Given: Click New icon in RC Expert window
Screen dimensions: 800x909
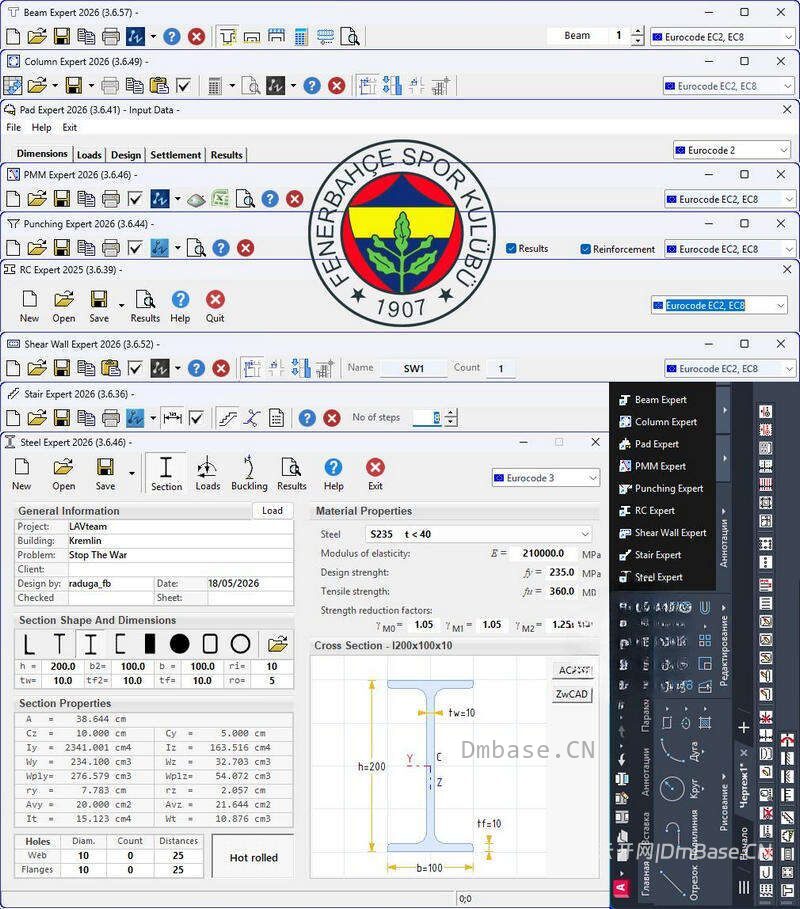Looking at the screenshot, I should (30, 307).
